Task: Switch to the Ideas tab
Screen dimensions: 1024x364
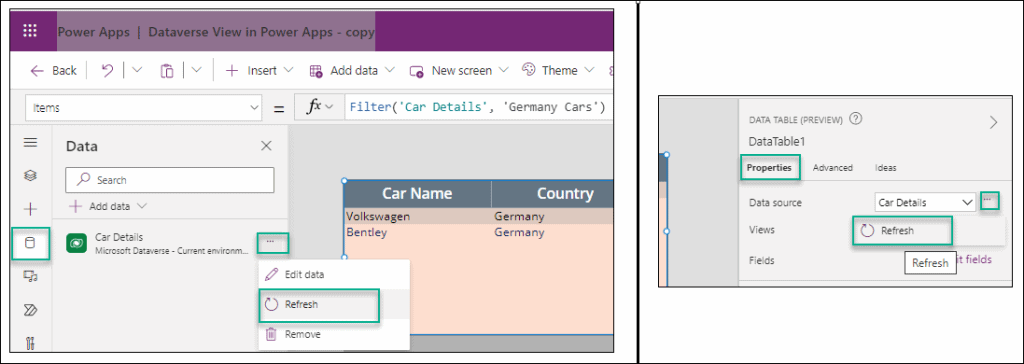Action: pos(886,167)
